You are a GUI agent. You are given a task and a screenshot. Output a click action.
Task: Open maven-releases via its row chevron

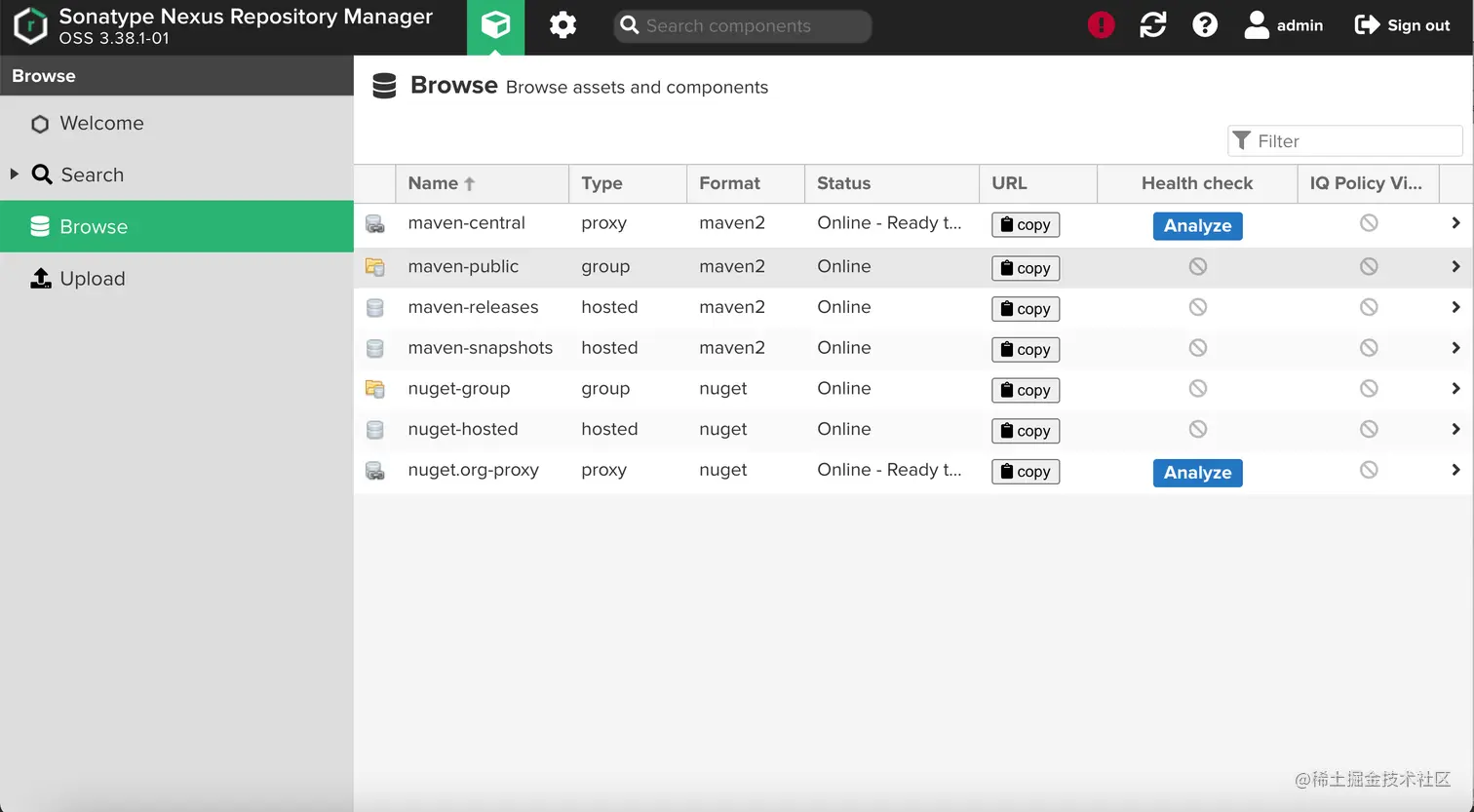pyautogui.click(x=1455, y=307)
